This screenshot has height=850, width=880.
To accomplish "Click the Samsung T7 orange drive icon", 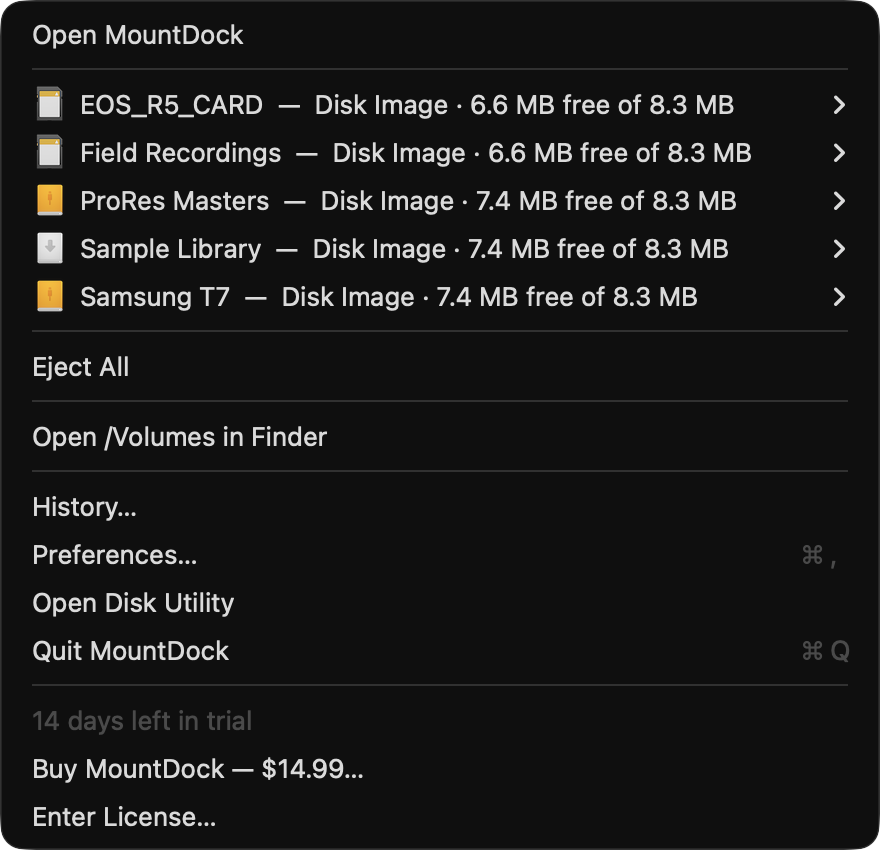I will coord(50,297).
